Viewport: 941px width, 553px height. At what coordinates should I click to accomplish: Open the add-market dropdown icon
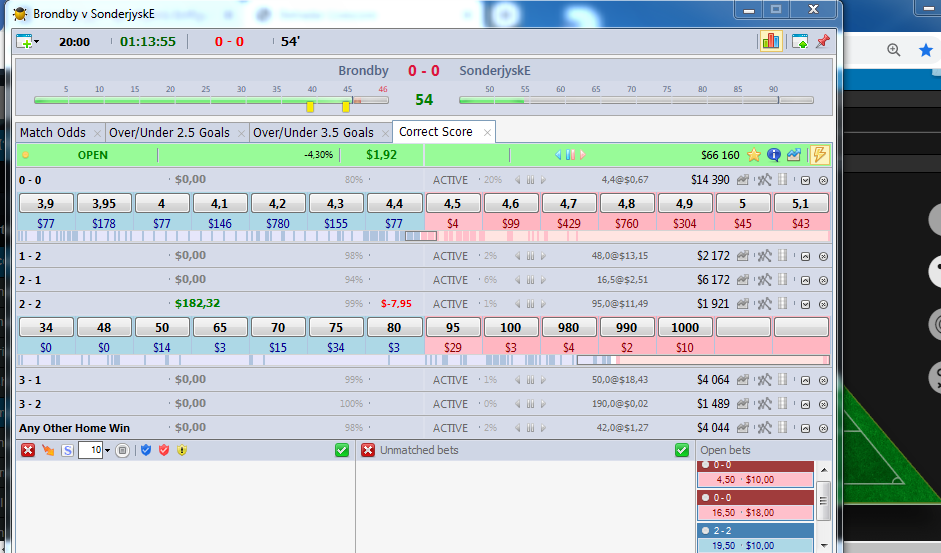[27, 41]
